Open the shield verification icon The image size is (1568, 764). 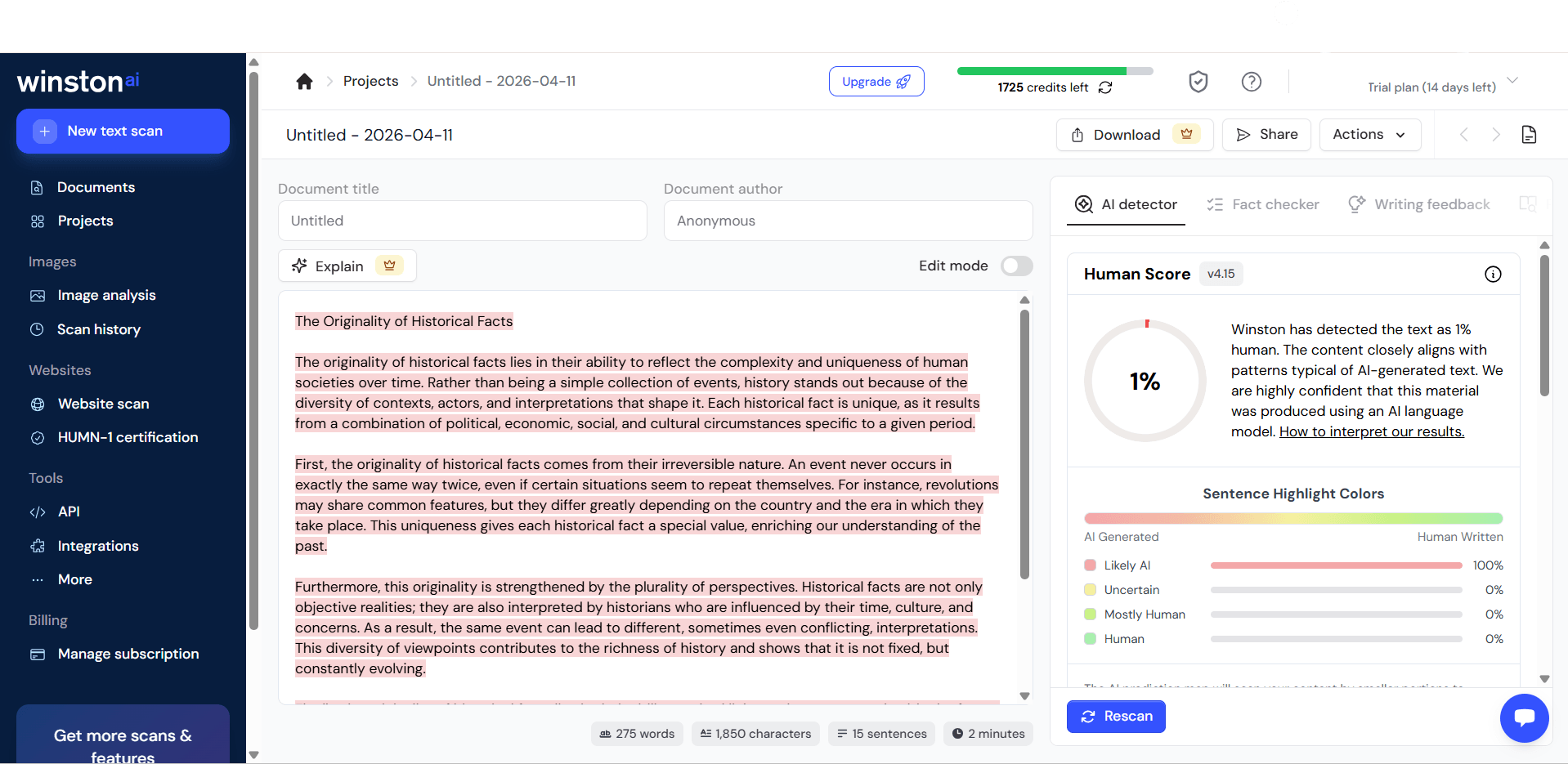(x=1198, y=81)
